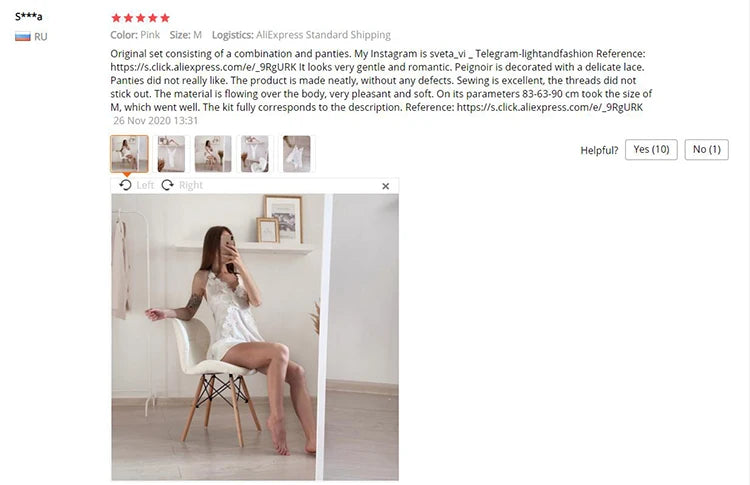
Task: Close the enlarged photo viewer
Action: click(386, 186)
